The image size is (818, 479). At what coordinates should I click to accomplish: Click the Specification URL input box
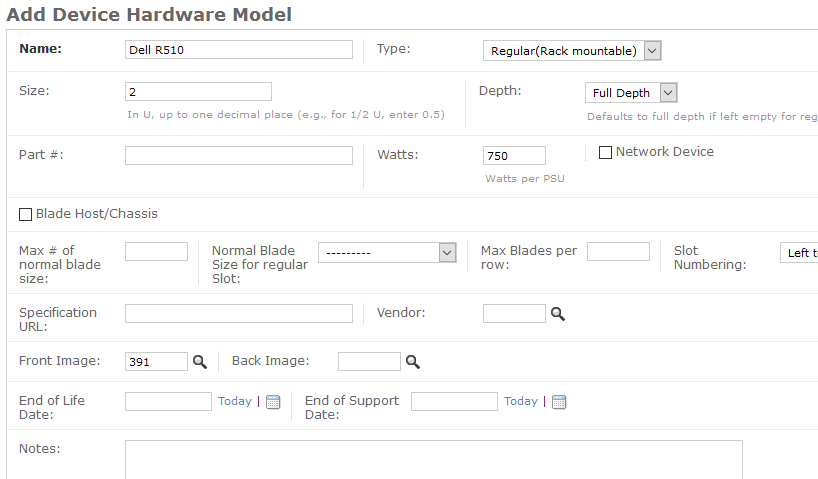coord(238,314)
